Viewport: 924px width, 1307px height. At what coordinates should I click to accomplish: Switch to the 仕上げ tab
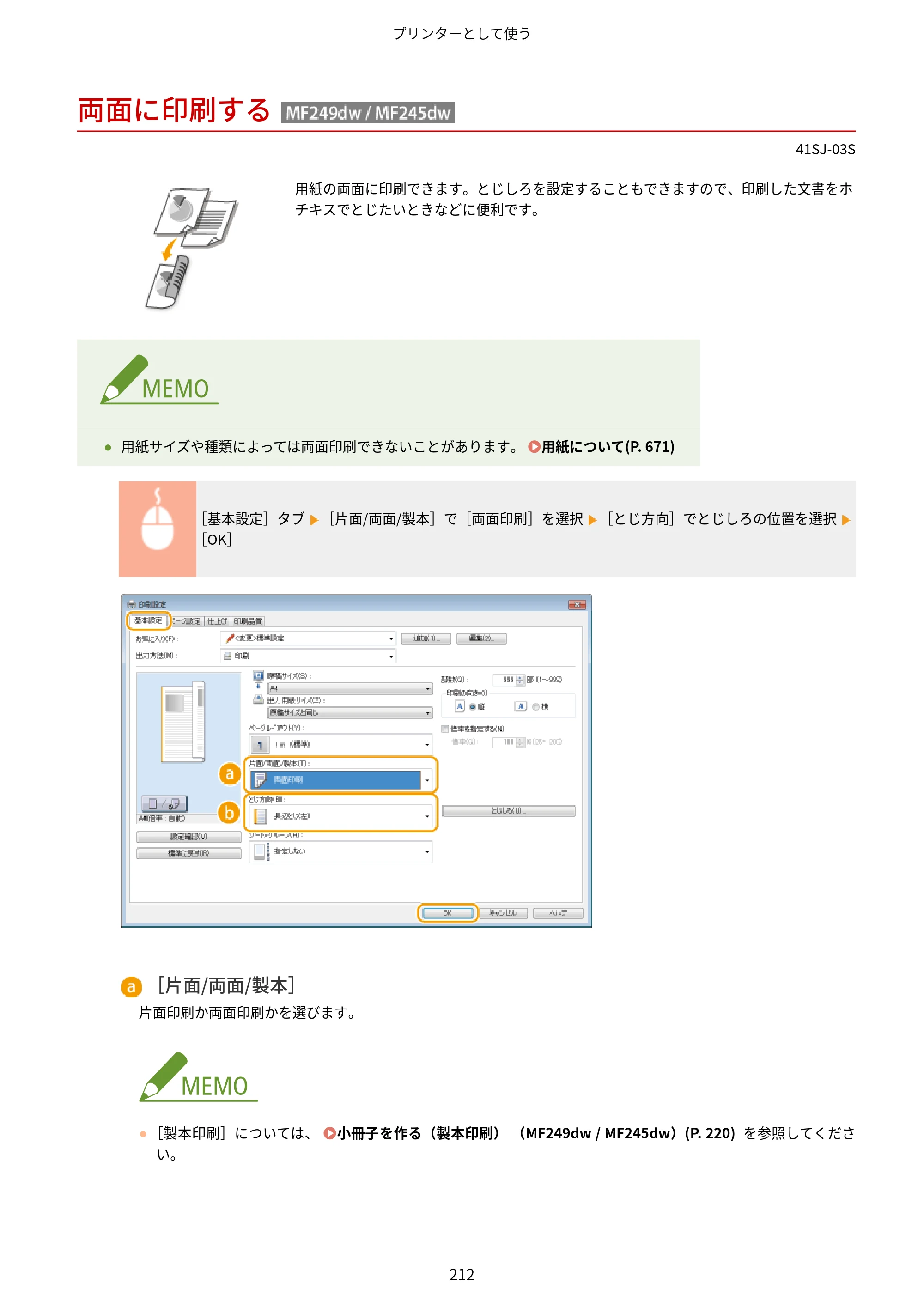(x=217, y=621)
